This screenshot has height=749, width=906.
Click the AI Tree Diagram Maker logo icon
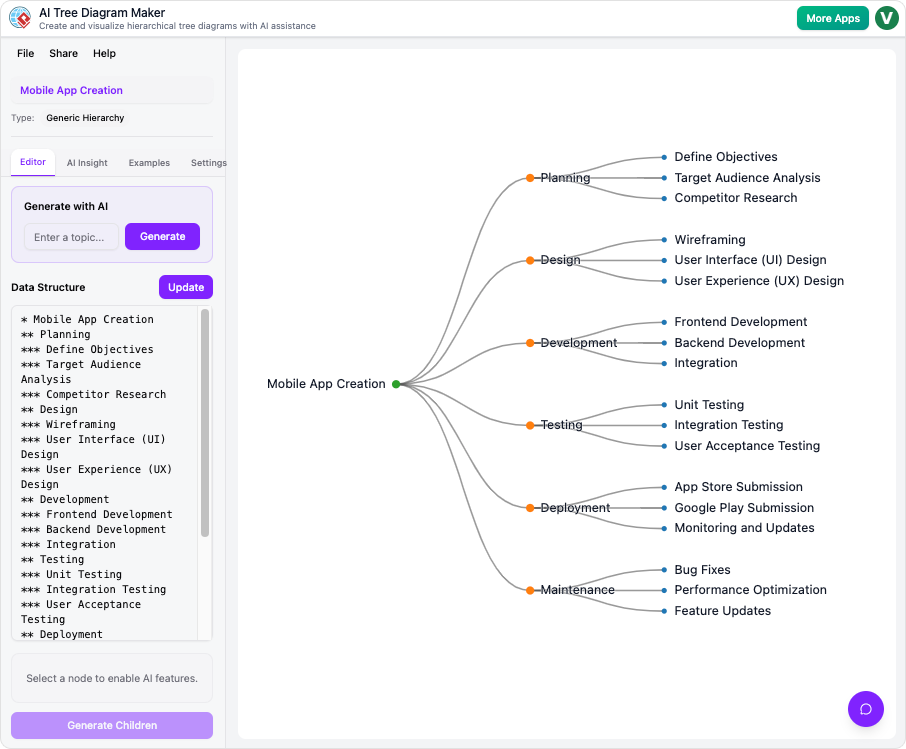[x=22, y=17]
